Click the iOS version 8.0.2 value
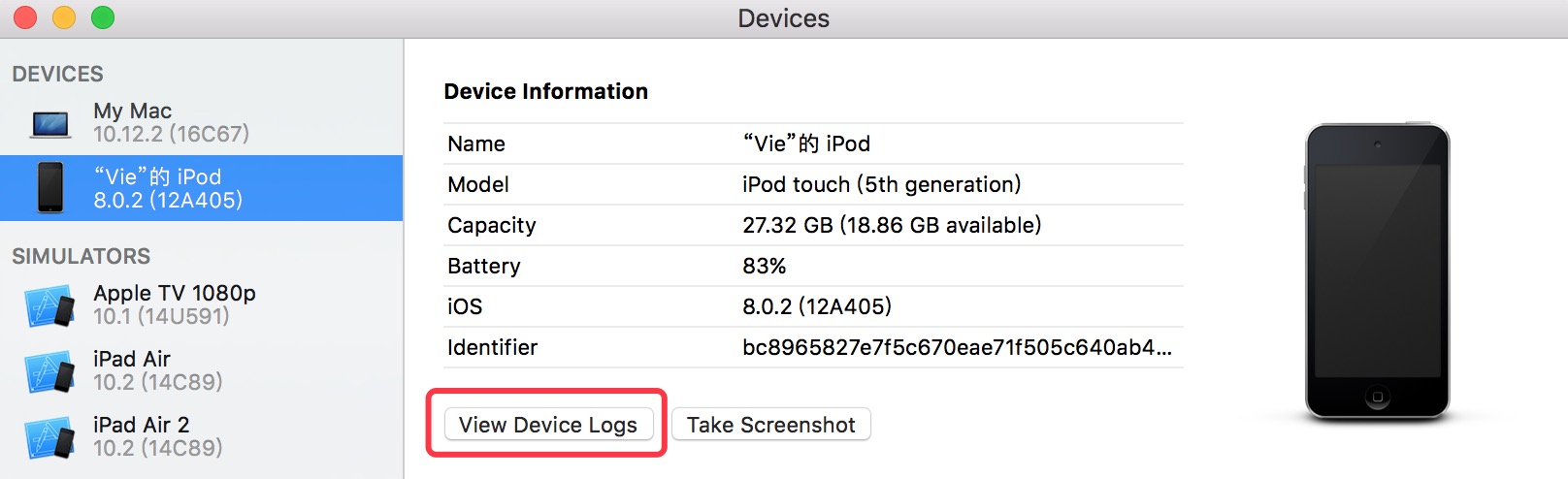 817,306
